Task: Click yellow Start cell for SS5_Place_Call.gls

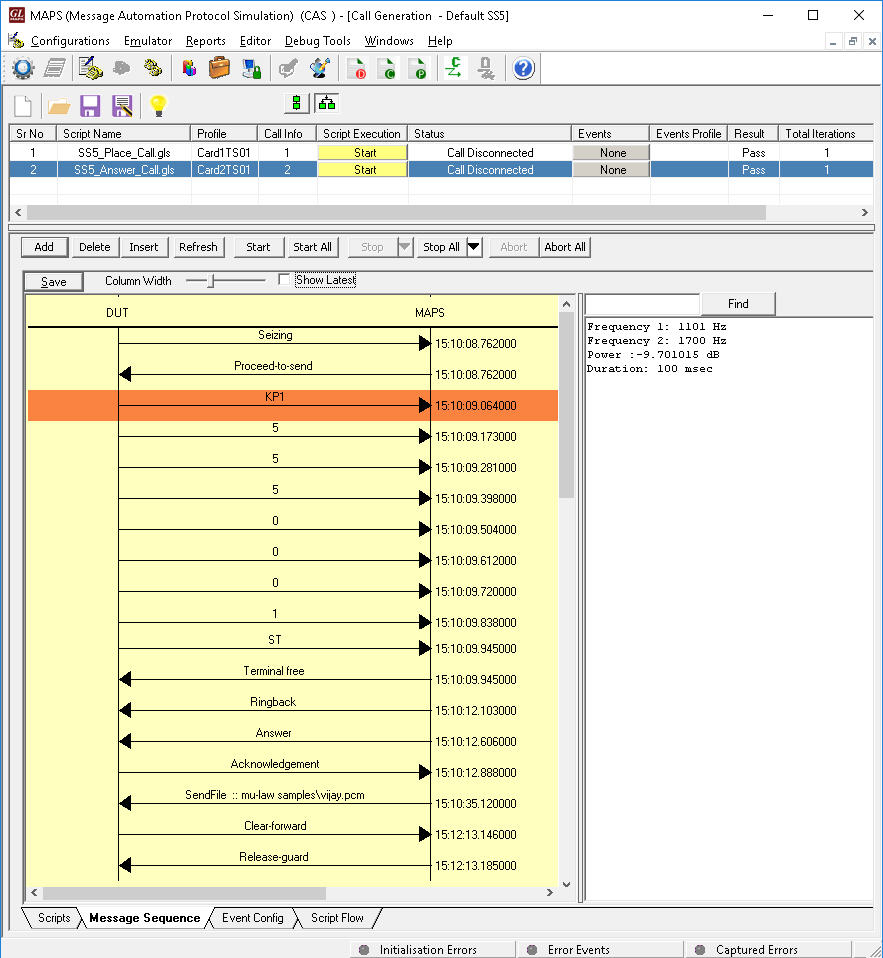Action: (x=362, y=153)
